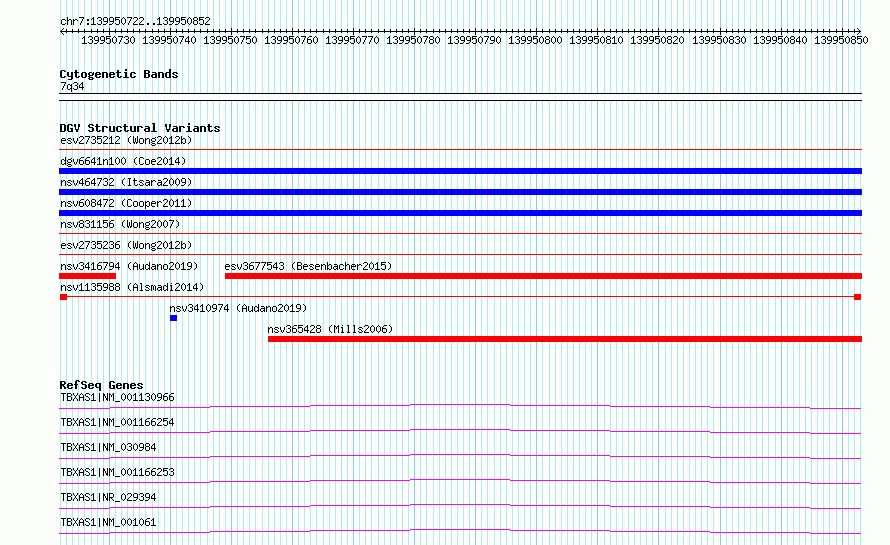890x545 pixels.
Task: Click the left red end block of nsv1135988
Action: pos(64,297)
